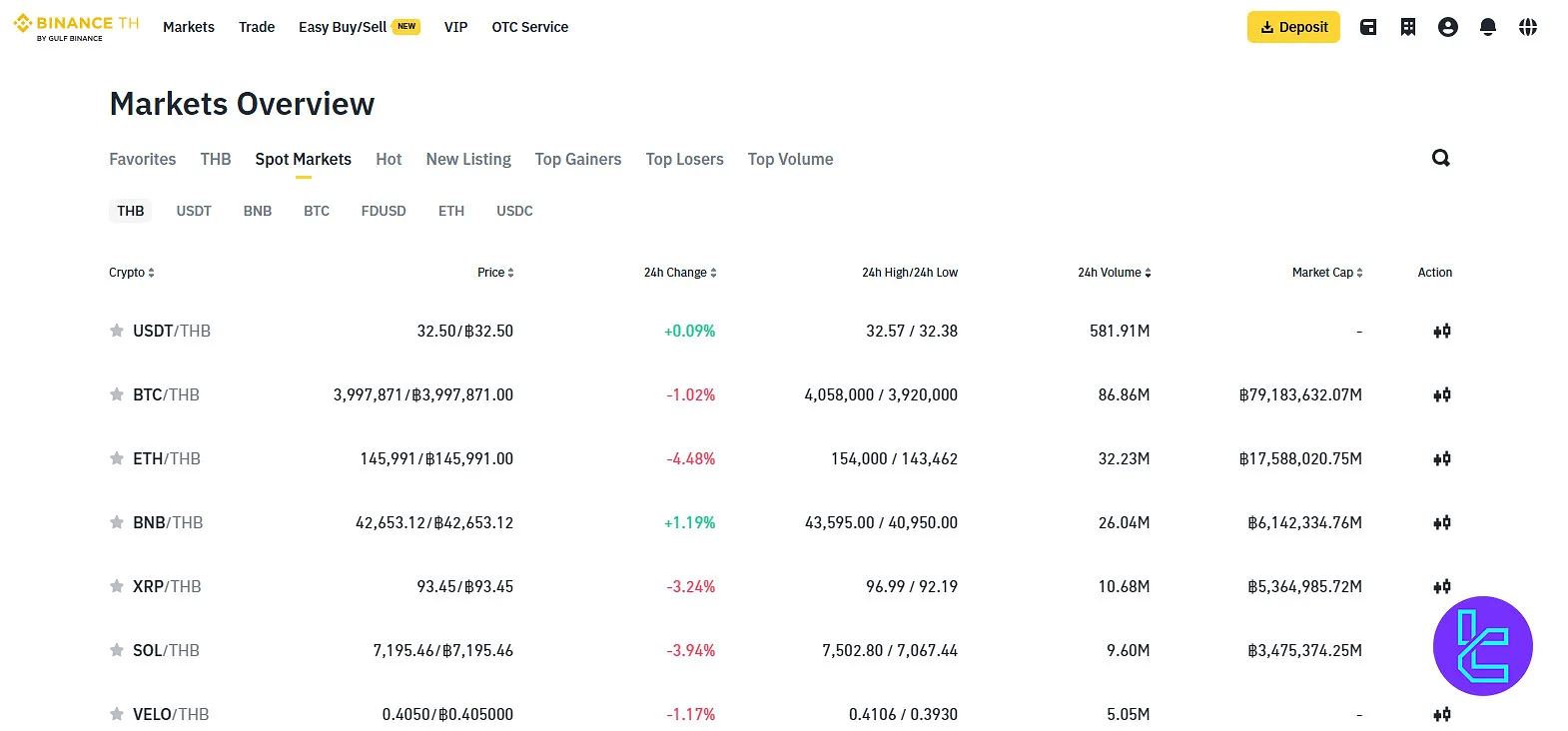
Task: Open the markets search magnifier
Action: coord(1440,158)
